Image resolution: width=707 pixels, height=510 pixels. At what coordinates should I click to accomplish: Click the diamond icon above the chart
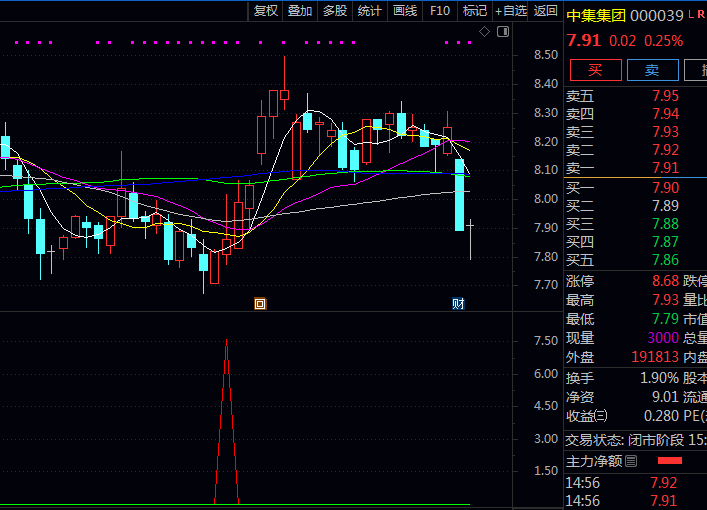(x=485, y=32)
